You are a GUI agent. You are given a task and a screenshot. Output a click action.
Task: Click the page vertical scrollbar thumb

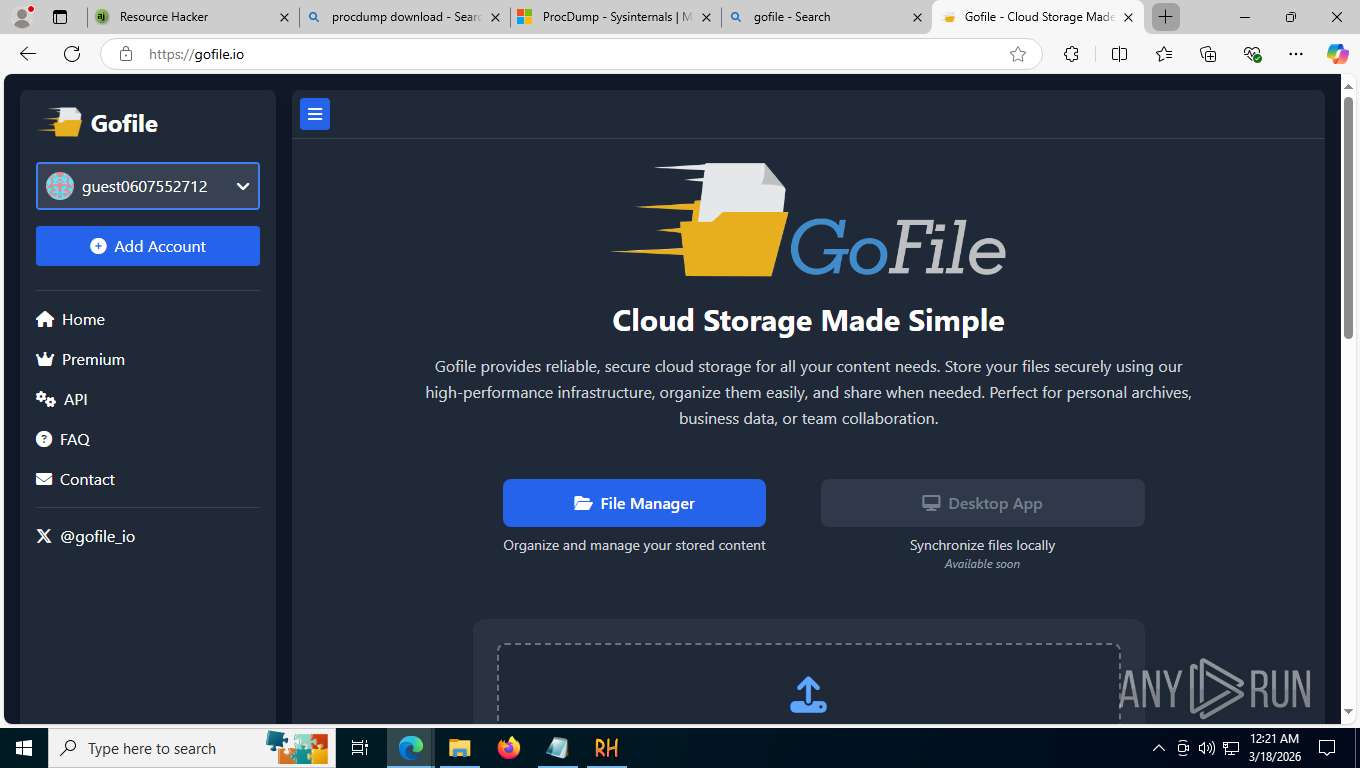point(1348,217)
